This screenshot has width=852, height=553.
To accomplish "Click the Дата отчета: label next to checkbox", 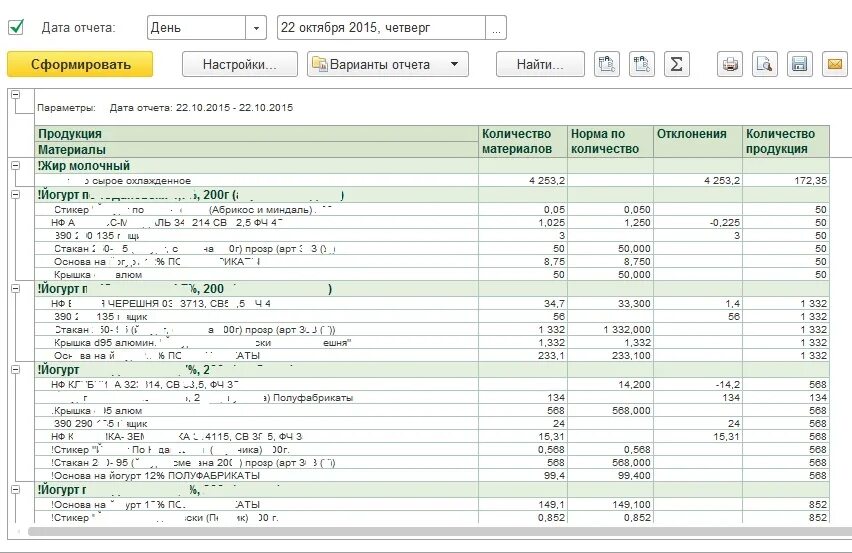I will click(x=78, y=28).
